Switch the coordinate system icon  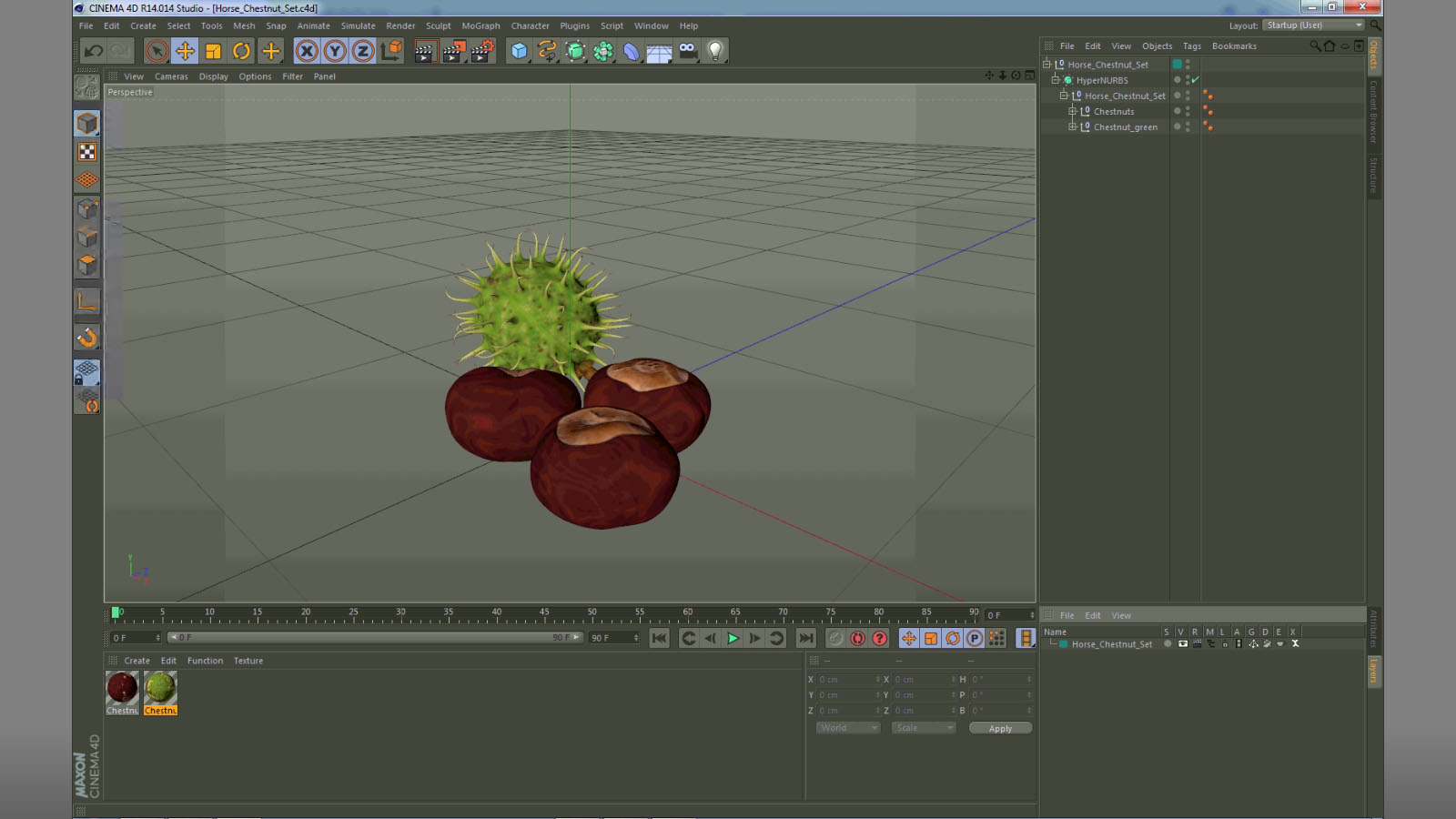(391, 51)
